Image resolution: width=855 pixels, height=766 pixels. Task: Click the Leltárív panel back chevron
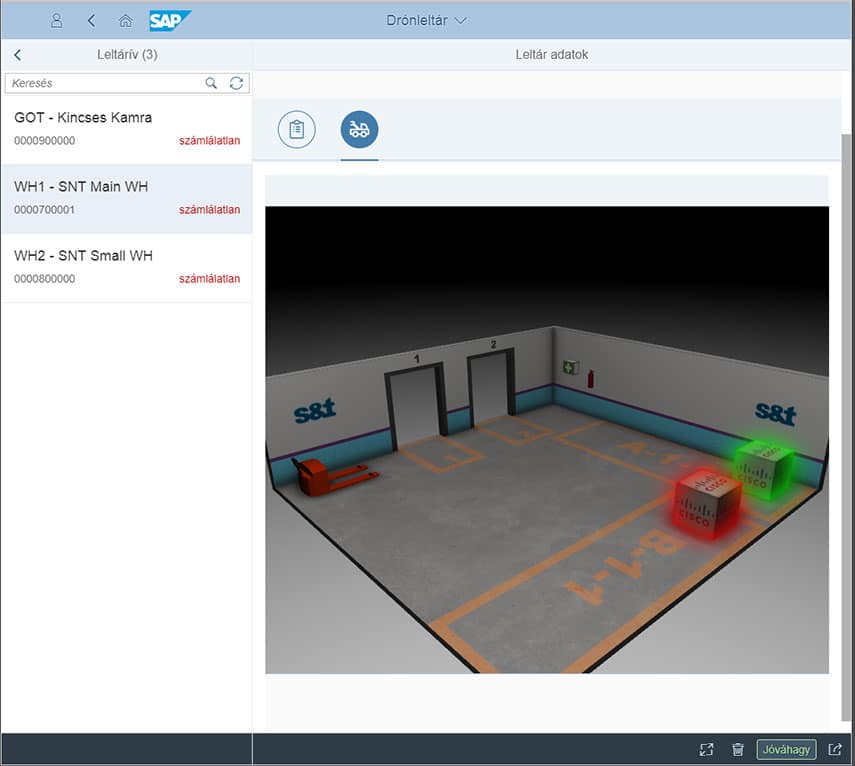[18, 55]
